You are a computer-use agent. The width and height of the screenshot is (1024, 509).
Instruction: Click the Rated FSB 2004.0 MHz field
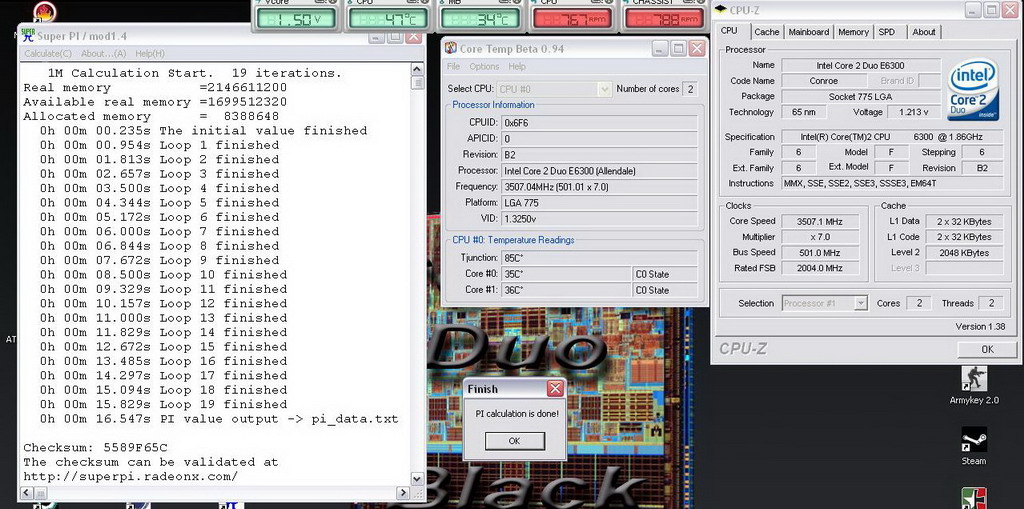(820, 269)
